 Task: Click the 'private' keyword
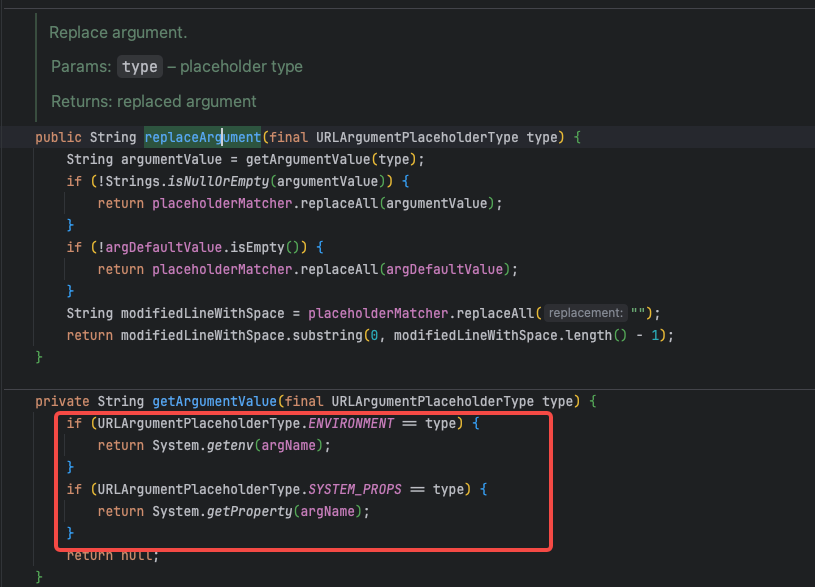62,401
